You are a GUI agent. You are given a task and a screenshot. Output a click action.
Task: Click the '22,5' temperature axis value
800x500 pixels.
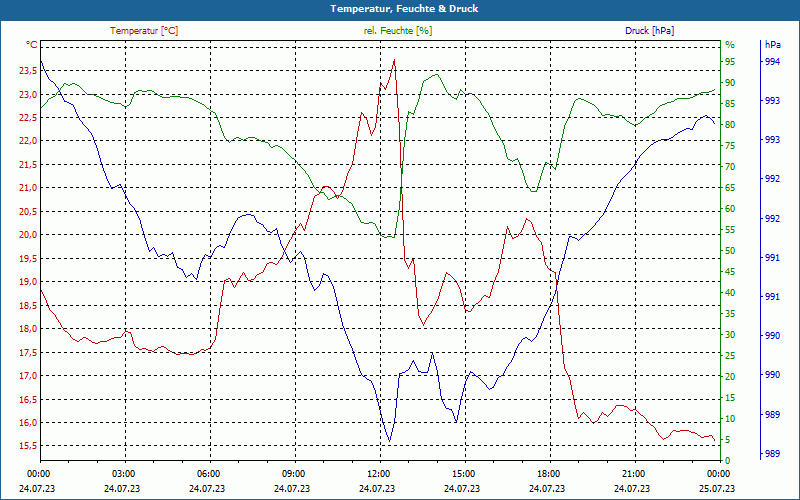click(28, 118)
